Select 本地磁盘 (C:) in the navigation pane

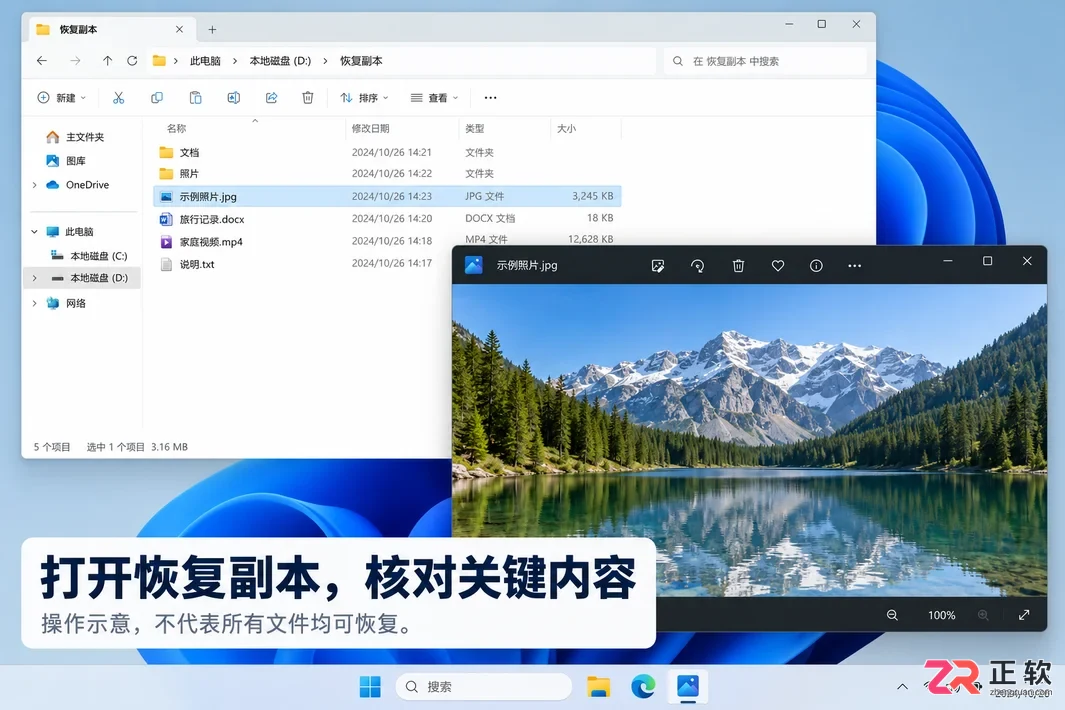(89, 256)
